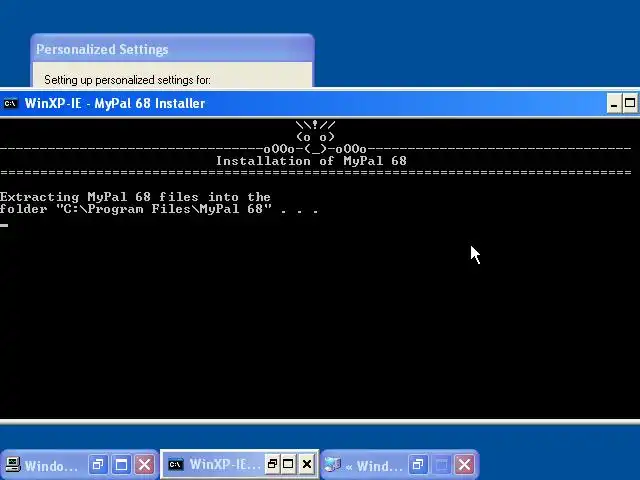
Task: Click 'Setting up personalized settings for:' text
Action: pyautogui.click(x=127, y=80)
